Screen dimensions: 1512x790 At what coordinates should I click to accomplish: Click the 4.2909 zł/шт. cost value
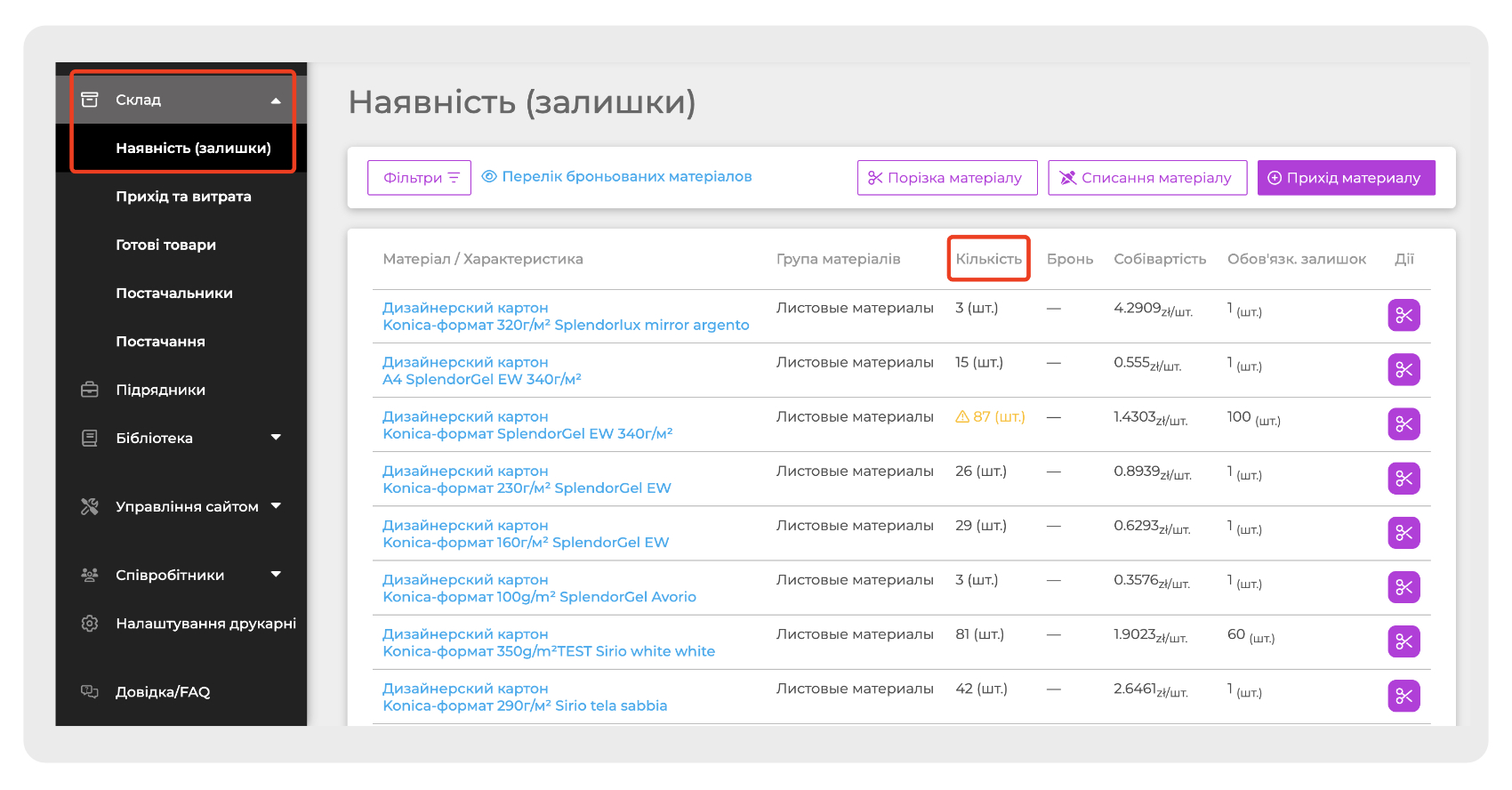point(1153,309)
